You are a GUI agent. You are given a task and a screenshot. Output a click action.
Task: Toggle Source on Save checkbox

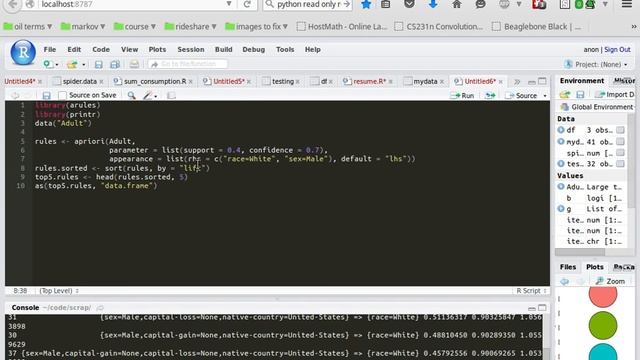pyautogui.click(x=62, y=96)
